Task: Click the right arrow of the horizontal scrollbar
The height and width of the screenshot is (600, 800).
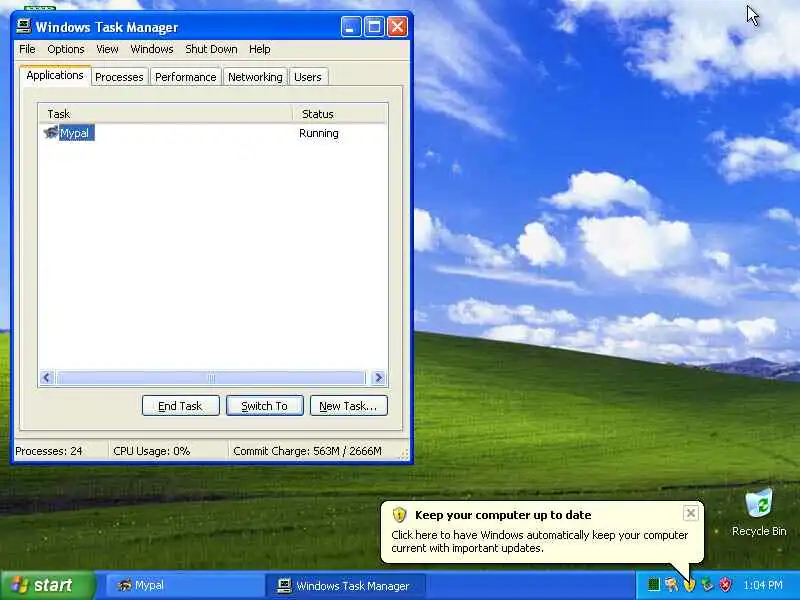Action: point(379,378)
